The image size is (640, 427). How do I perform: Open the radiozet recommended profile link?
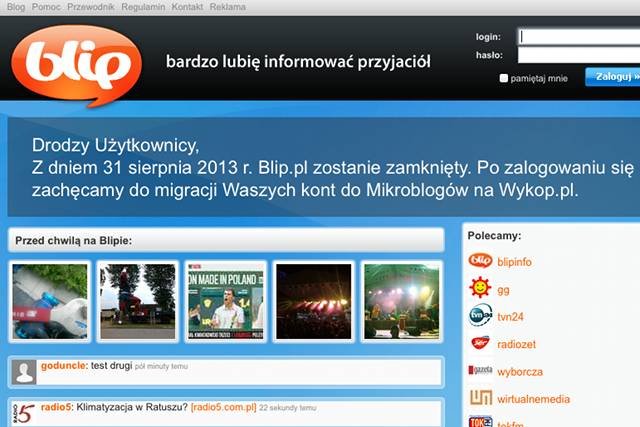pyautogui.click(x=516, y=345)
